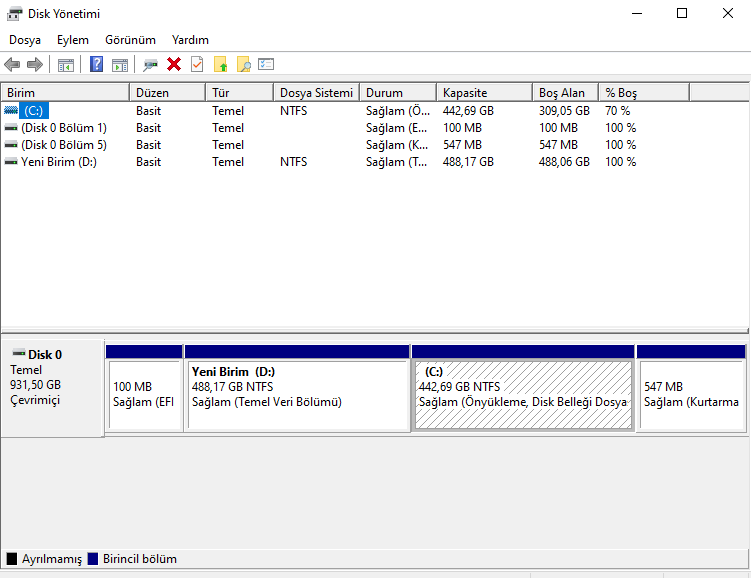The image size is (751, 578).
Task: Click the drive icon of (C:) row
Action: click(11, 111)
